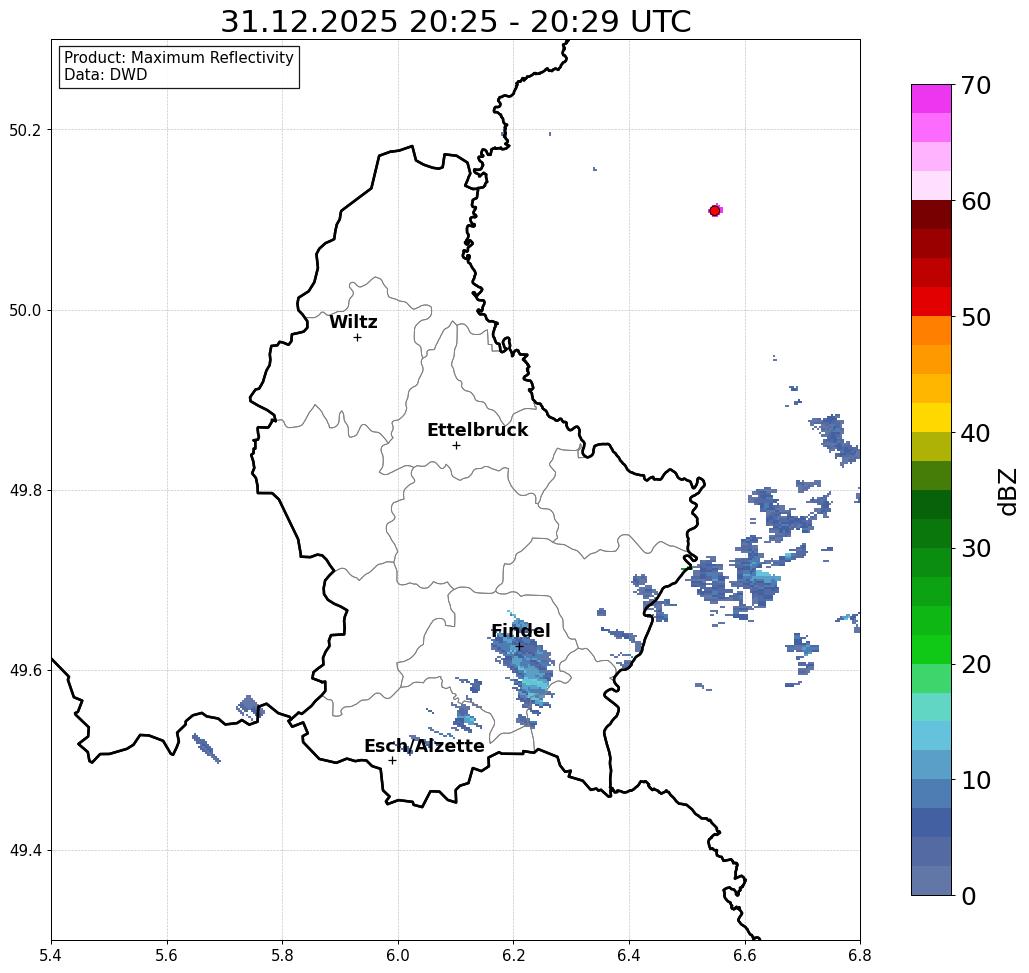
Task: Click the 30 label on the colorbar
Action: point(975,549)
